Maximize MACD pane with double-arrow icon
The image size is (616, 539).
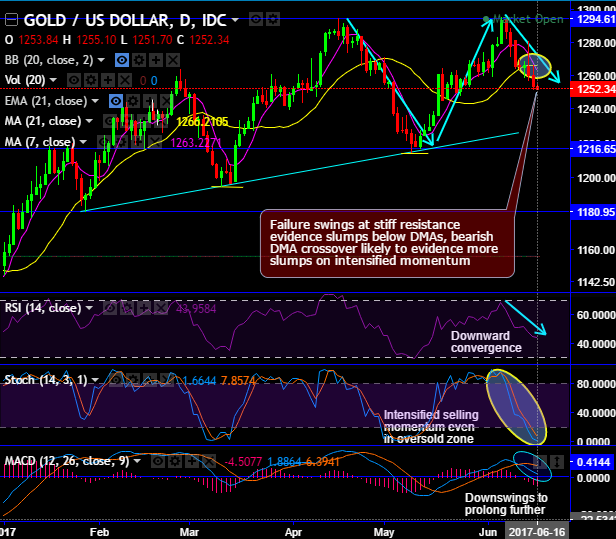[x=557, y=462]
